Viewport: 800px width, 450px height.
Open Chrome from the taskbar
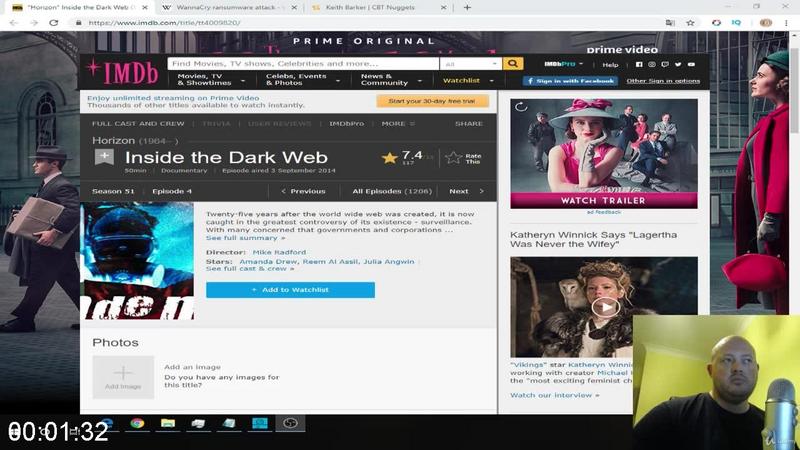click(137, 423)
